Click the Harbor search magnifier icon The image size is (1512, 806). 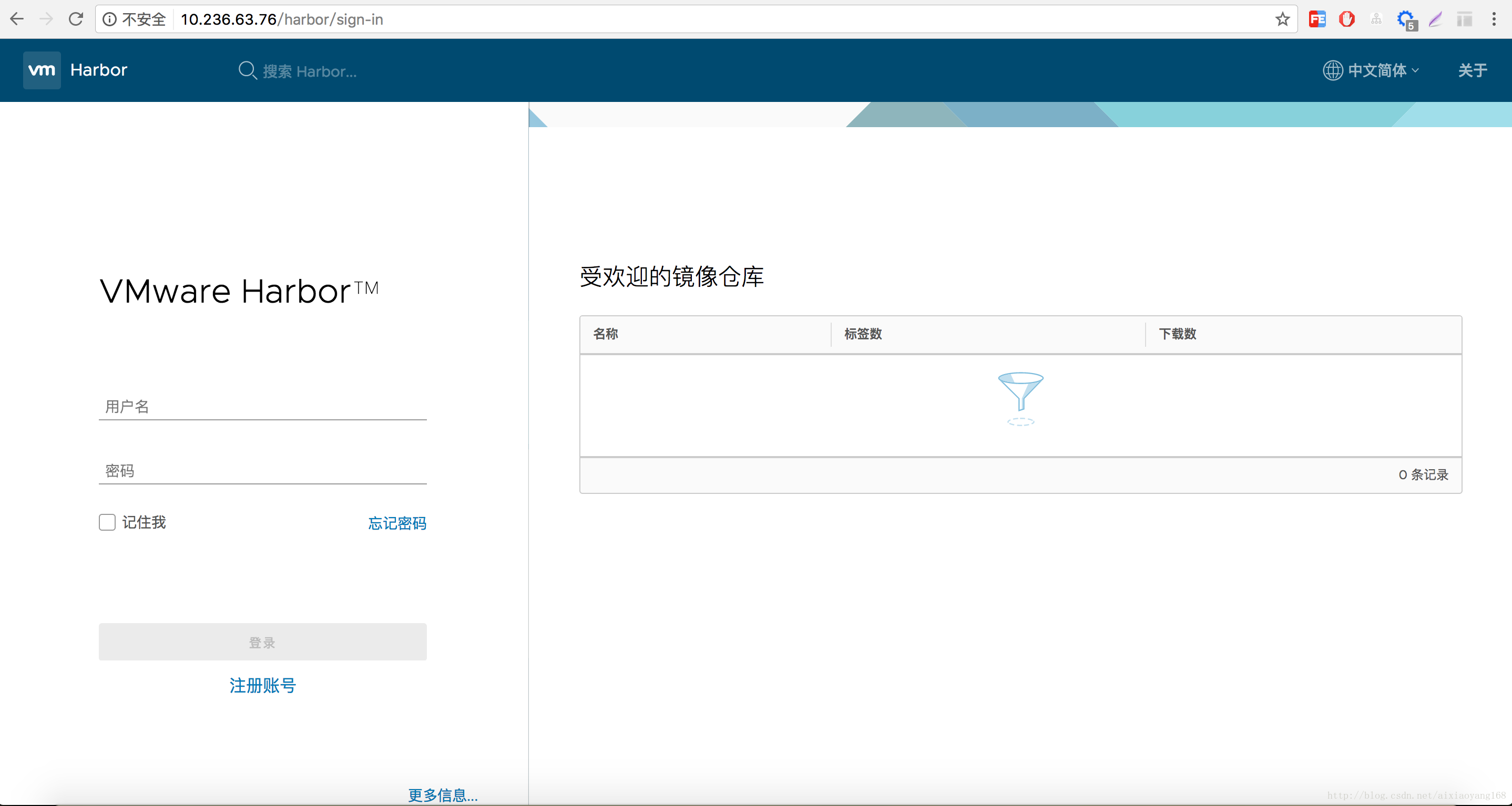(248, 70)
